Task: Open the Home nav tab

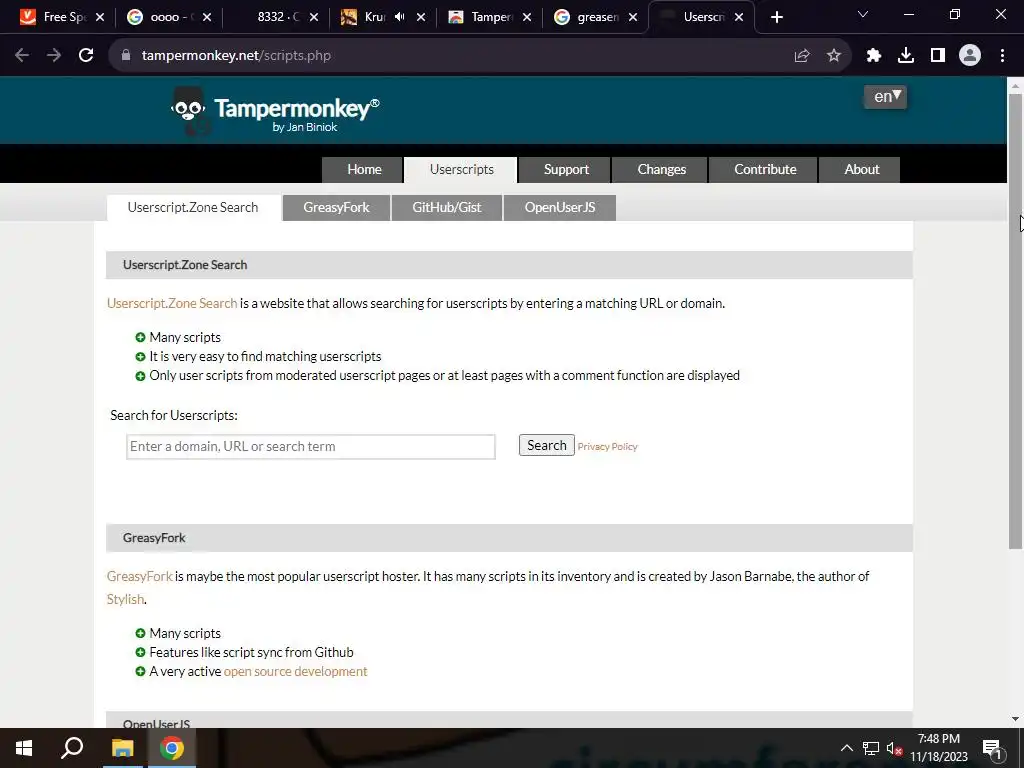Action: pos(362,170)
